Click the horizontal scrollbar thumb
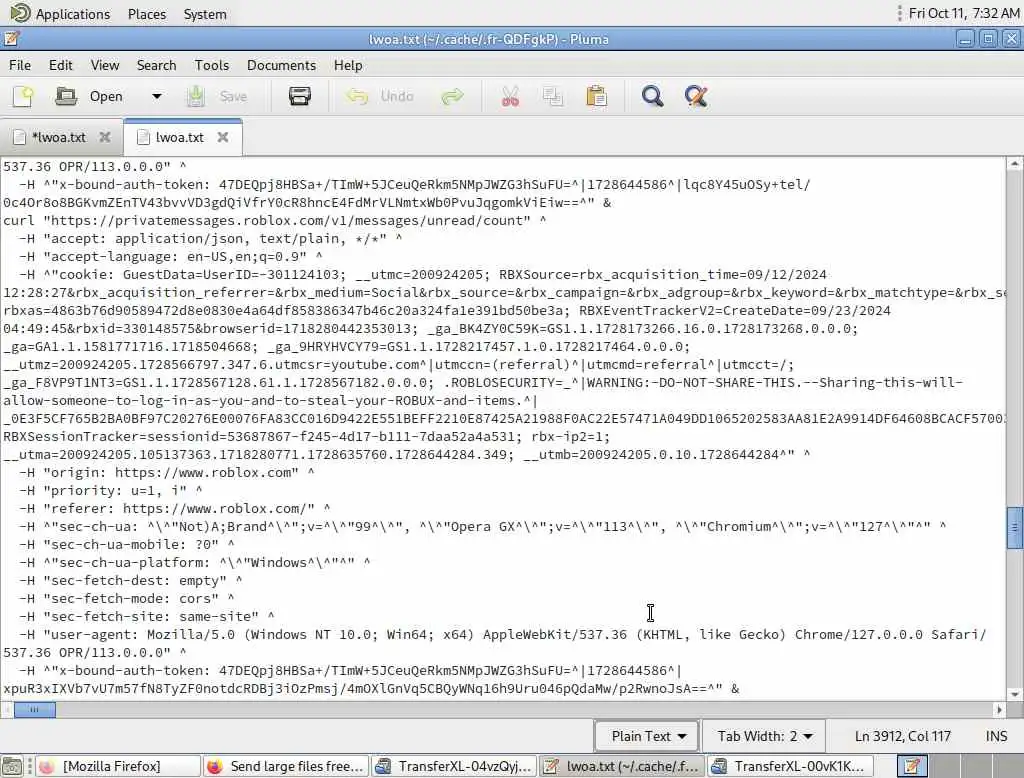This screenshot has width=1024, height=778. 35,709
